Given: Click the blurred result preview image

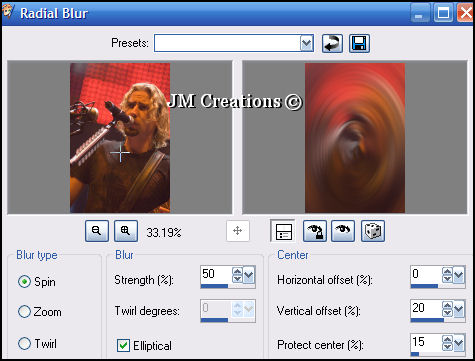Looking at the screenshot, I should [x=355, y=138].
